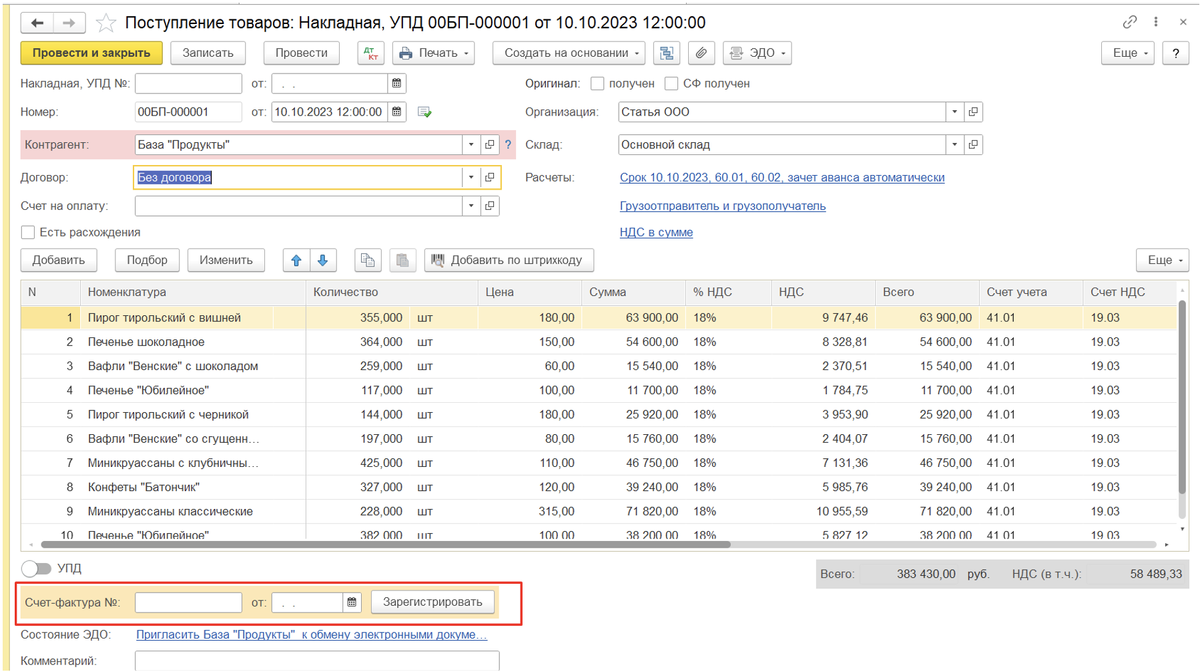Screen dimensions: 1200x672
Task: Select row Конфеты "Батончик"
Action: click(x=597, y=487)
